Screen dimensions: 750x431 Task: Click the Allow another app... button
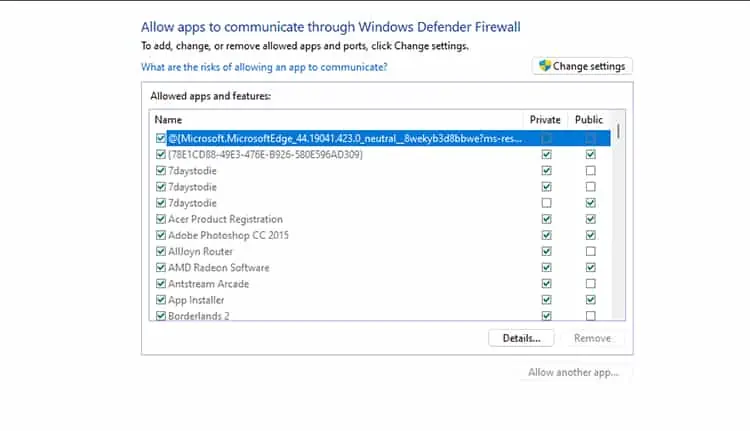point(574,373)
